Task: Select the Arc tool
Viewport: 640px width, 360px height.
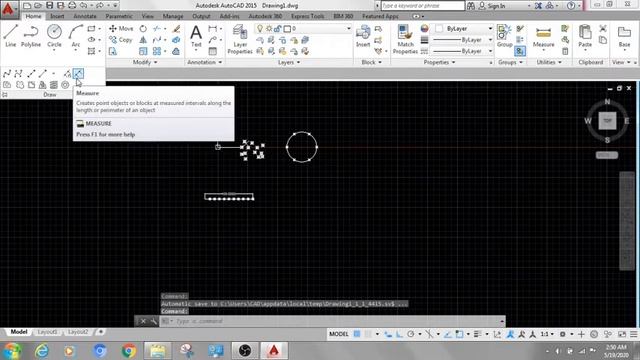Action: tap(76, 36)
